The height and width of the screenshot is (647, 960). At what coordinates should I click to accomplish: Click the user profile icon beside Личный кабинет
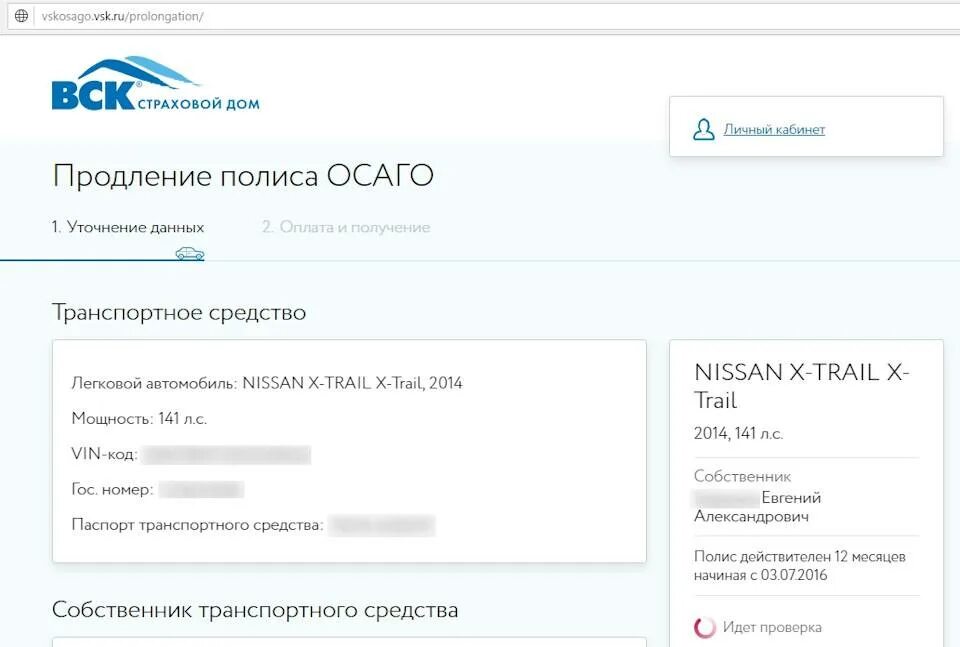click(703, 129)
